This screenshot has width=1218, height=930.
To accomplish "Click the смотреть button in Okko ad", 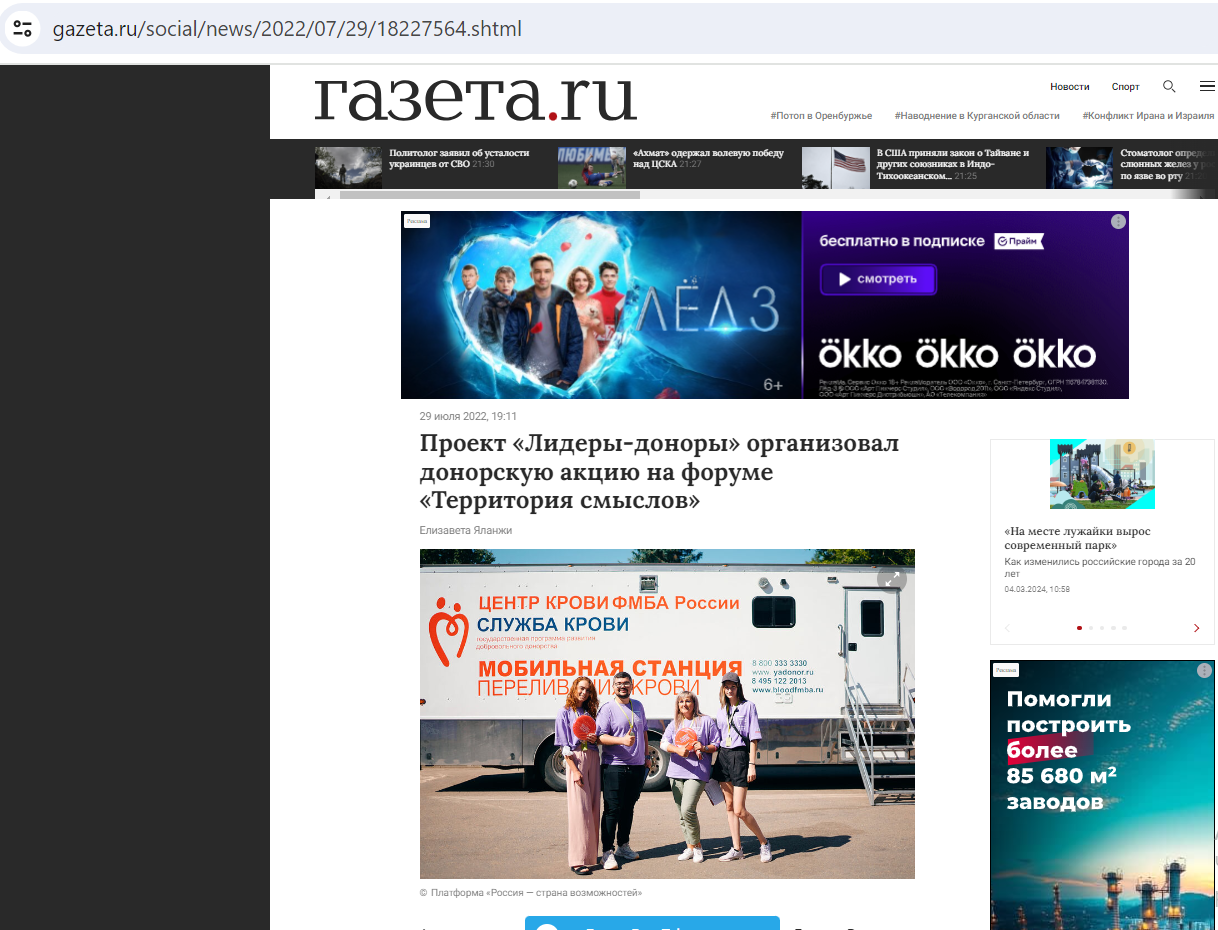I will click(877, 279).
